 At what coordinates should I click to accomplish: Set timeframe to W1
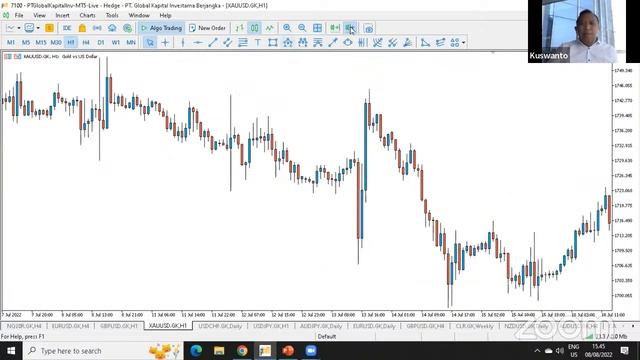click(116, 42)
